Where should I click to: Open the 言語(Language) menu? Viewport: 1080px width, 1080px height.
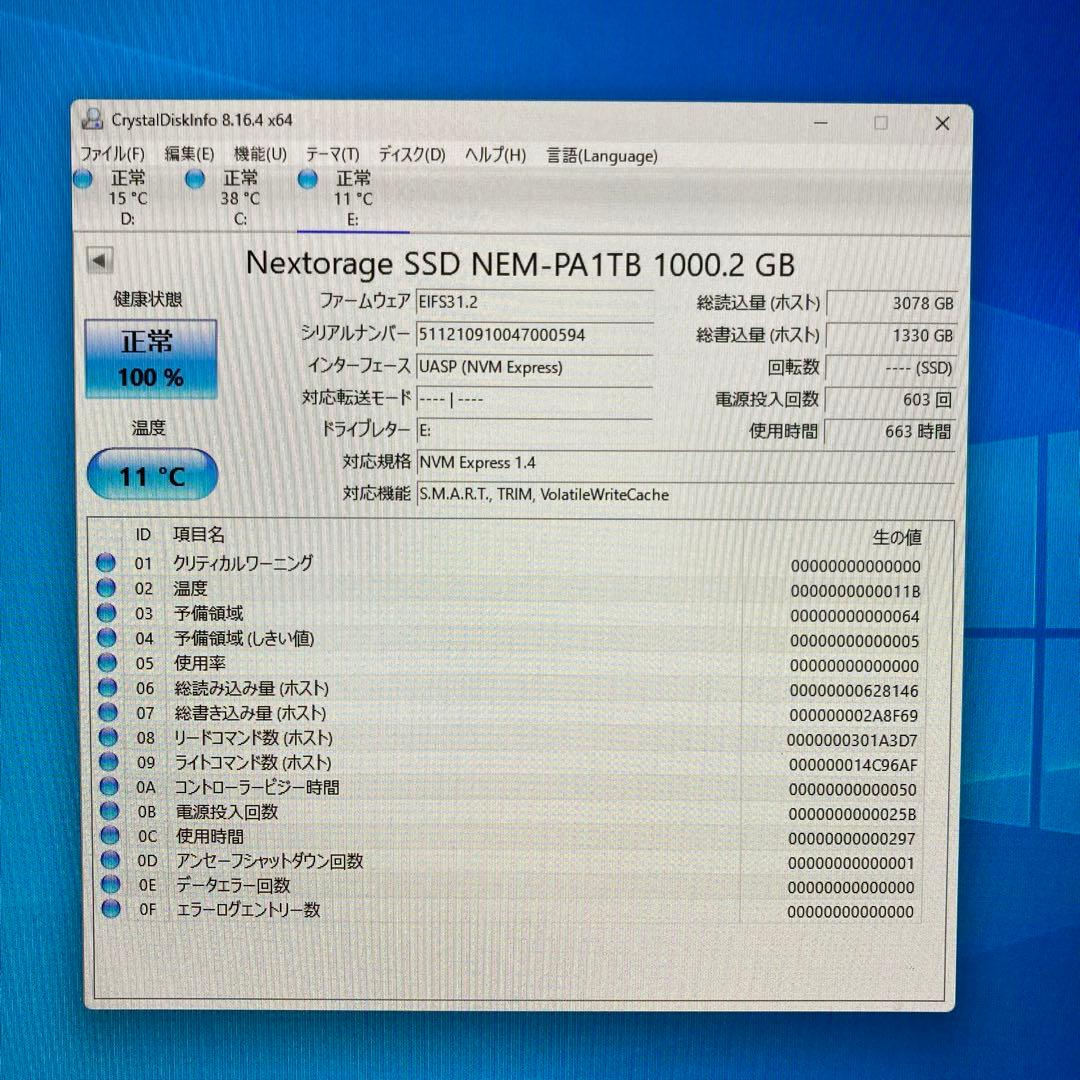600,156
